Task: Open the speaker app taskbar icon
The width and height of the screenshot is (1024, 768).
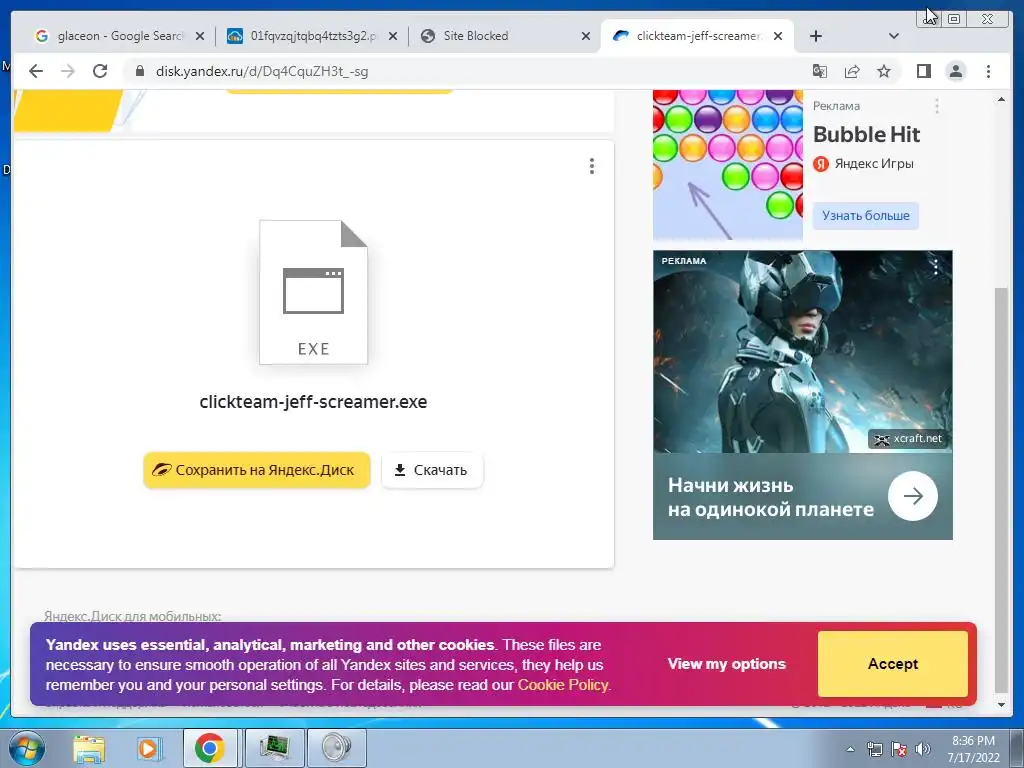Action: pos(336,748)
